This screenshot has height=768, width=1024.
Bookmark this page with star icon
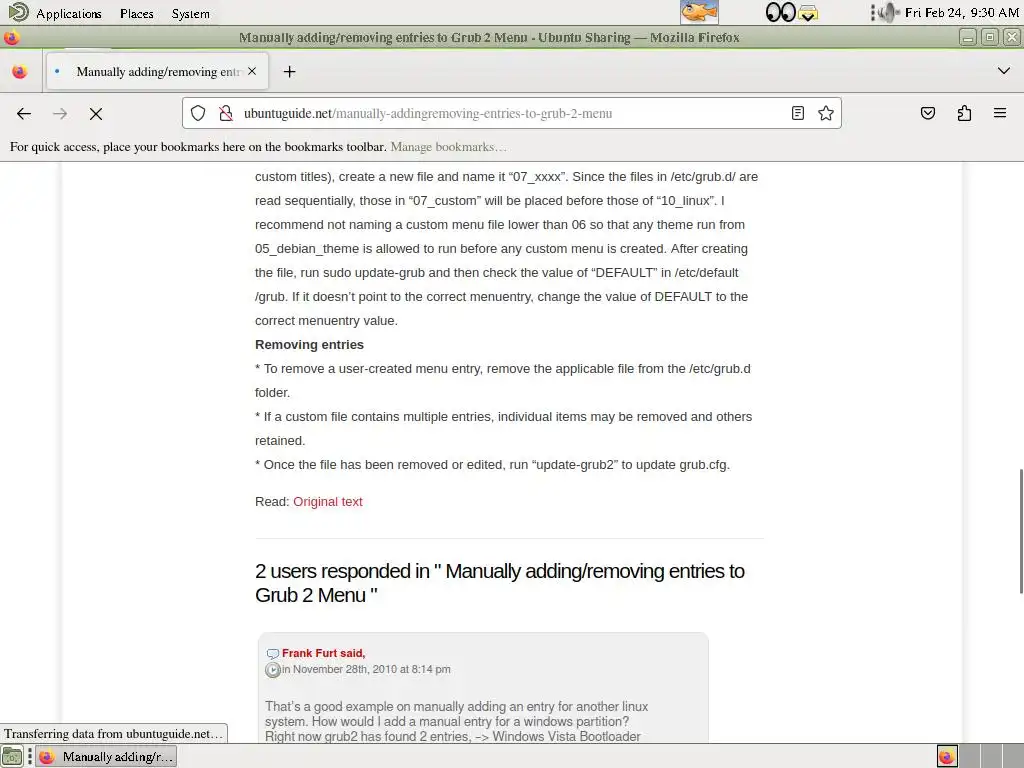pos(825,113)
